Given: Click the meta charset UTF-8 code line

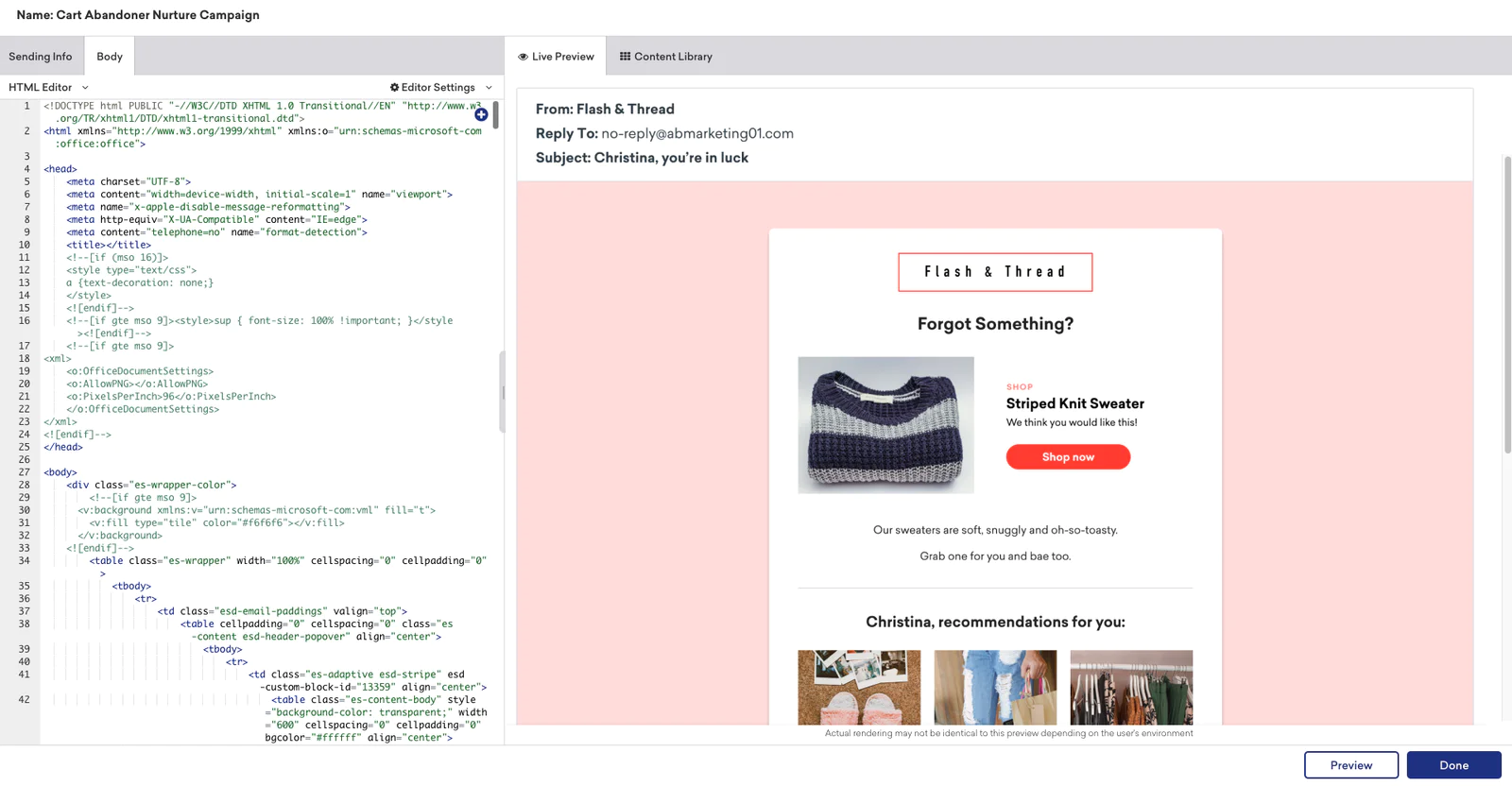Looking at the screenshot, I should (x=129, y=181).
